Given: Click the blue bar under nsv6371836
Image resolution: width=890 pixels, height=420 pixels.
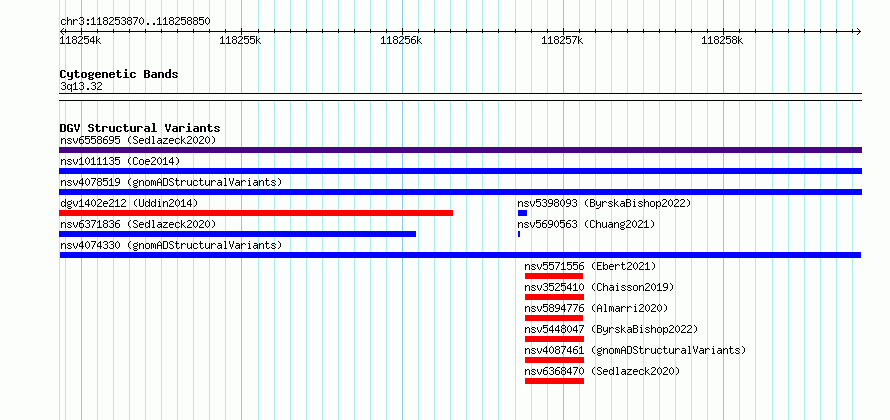Looking at the screenshot, I should pyautogui.click(x=237, y=234).
